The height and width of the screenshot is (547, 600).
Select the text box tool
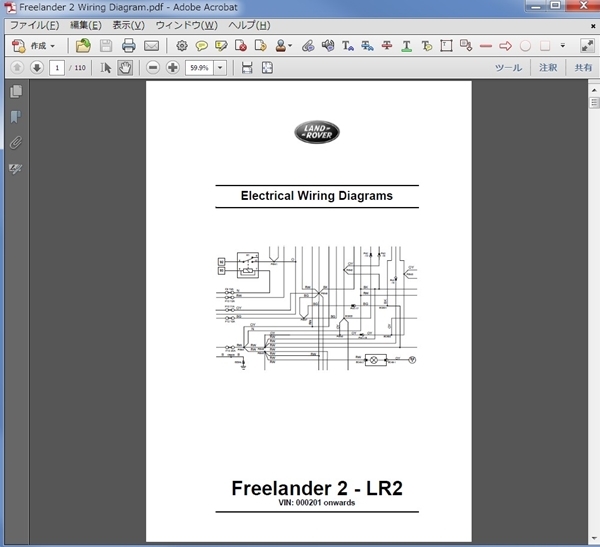pos(446,46)
